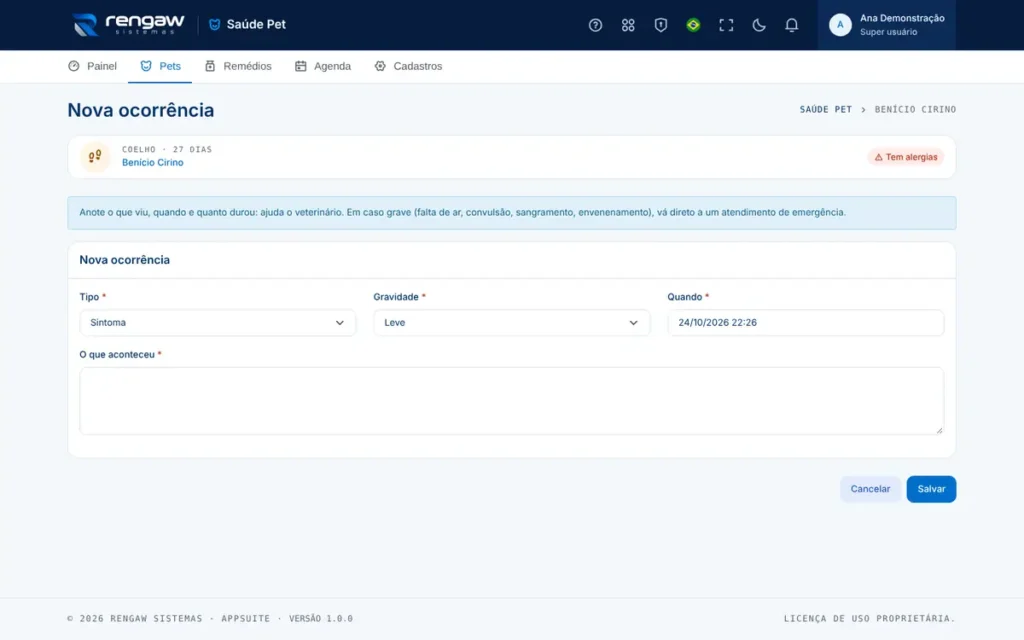This screenshot has width=1024, height=640.
Task: Click the Nova ocorrência page heading
Action: pyautogui.click(x=140, y=110)
